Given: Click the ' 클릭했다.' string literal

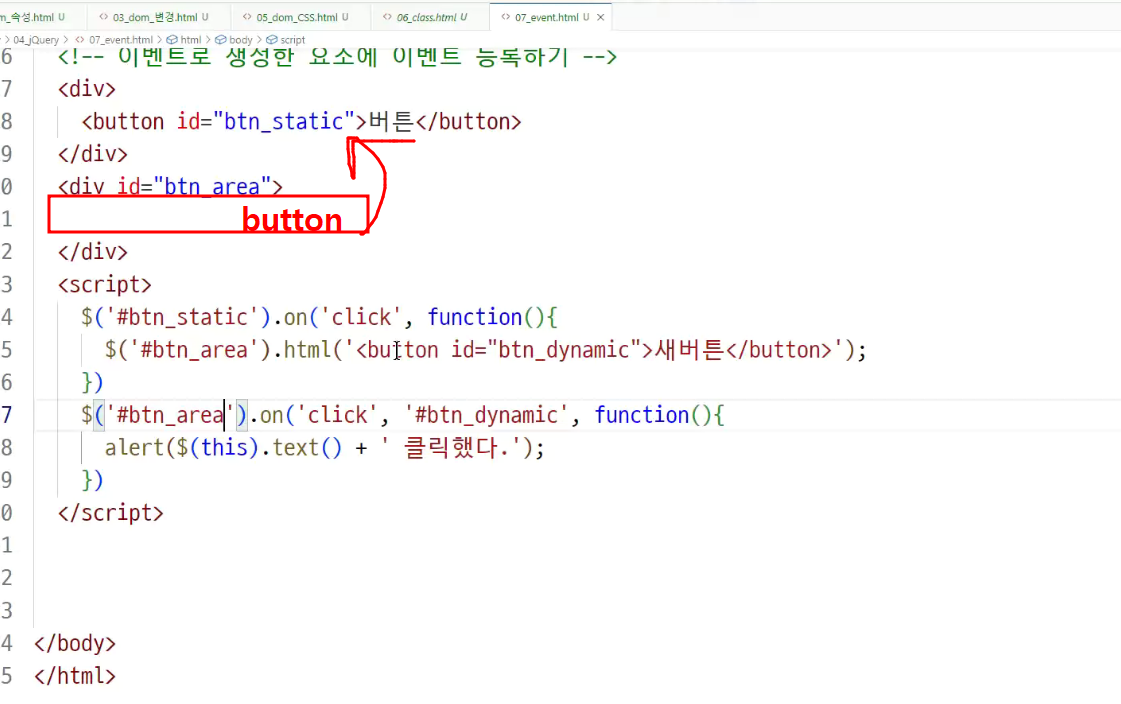Looking at the screenshot, I should (x=451, y=448).
